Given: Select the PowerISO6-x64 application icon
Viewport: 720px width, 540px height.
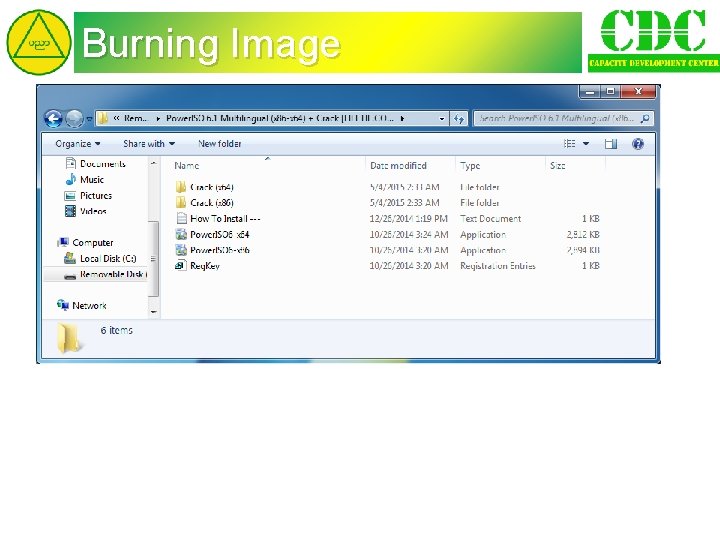Looking at the screenshot, I should tap(181, 234).
